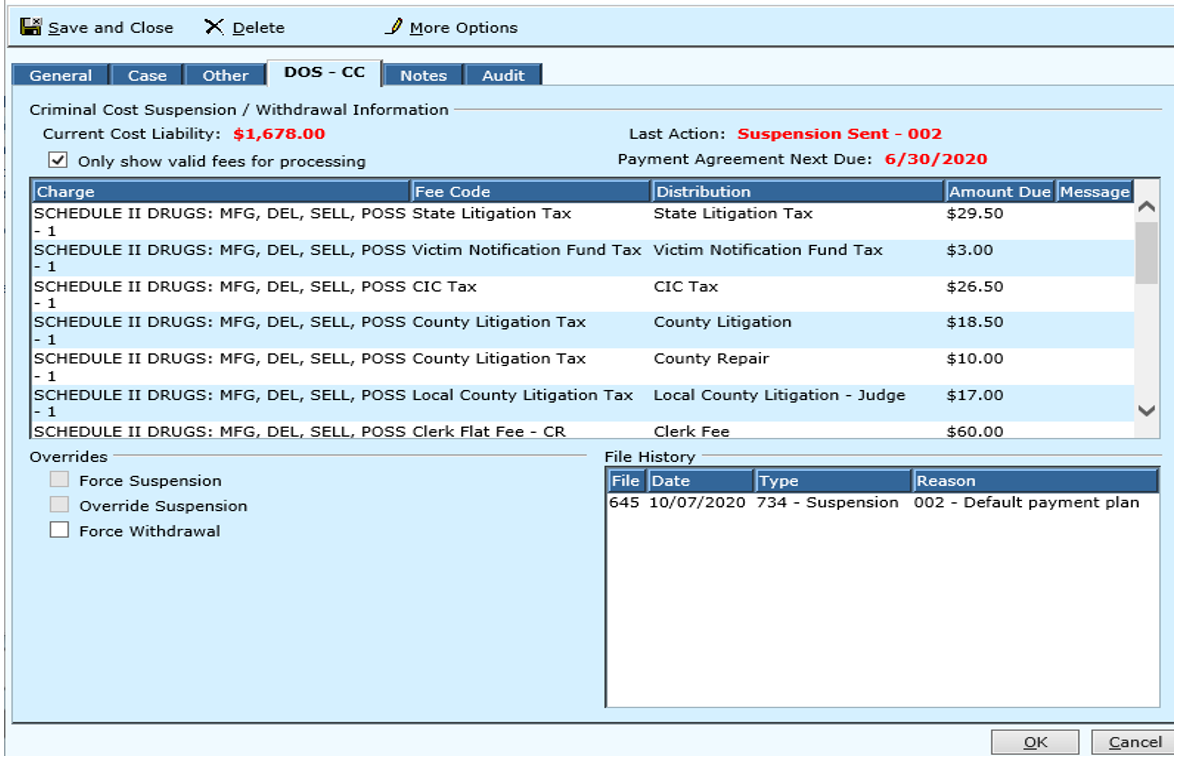Click the File column header in File History
1178x761 pixels.
coord(625,481)
